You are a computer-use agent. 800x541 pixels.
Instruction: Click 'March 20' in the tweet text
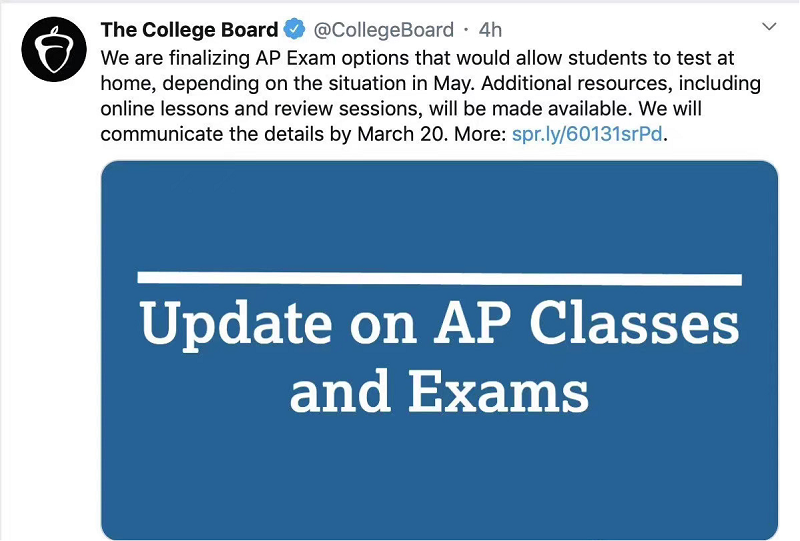(403, 134)
